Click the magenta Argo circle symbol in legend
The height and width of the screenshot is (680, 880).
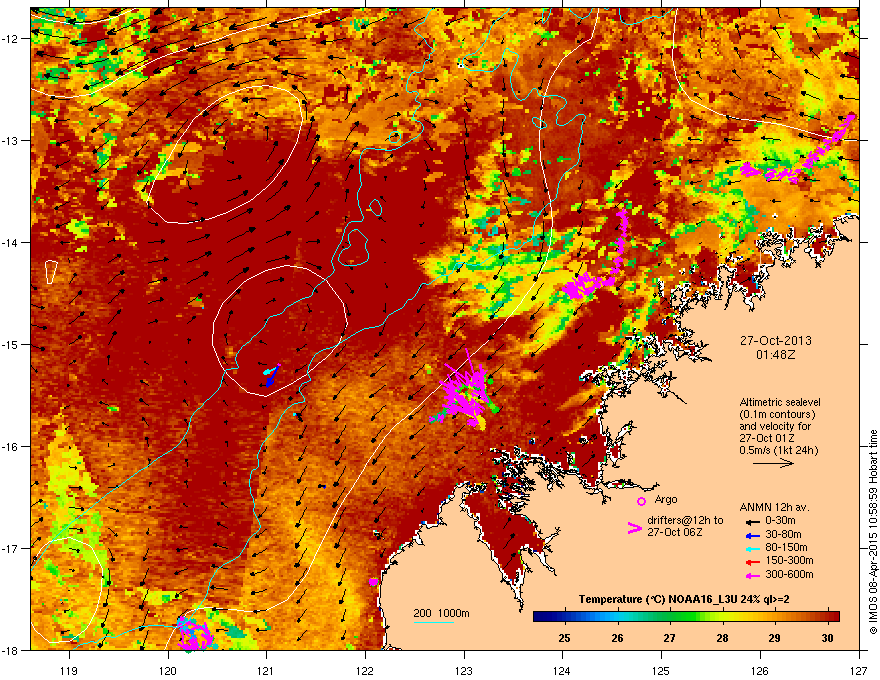coord(641,501)
